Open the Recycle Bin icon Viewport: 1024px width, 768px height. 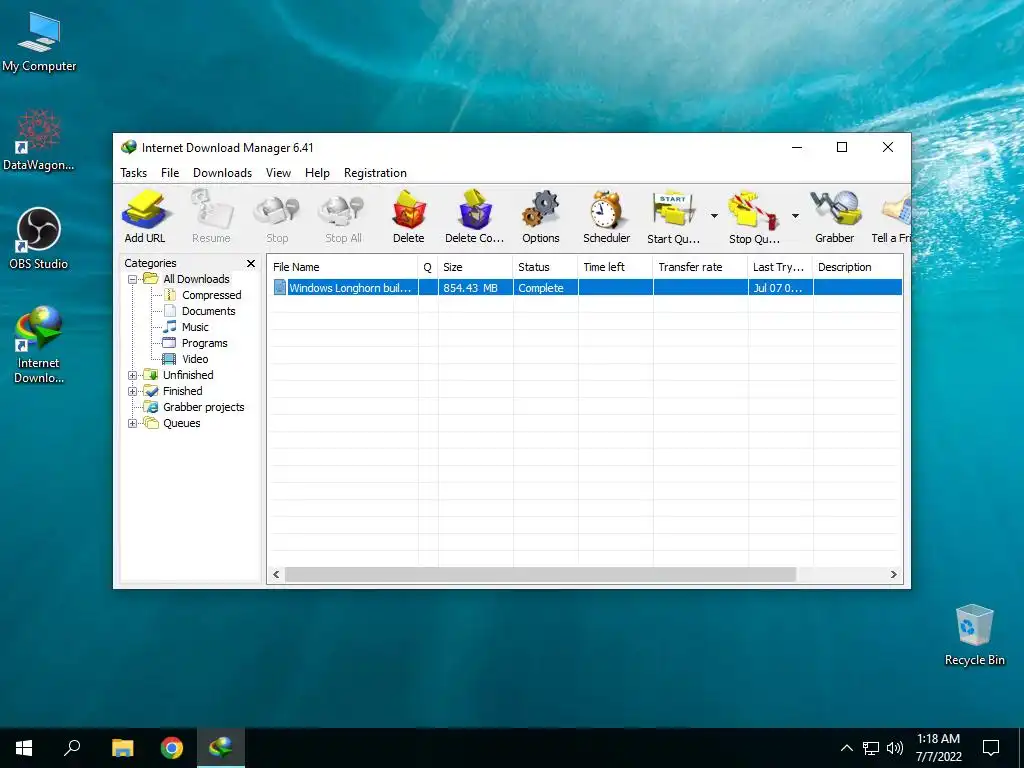[974, 635]
